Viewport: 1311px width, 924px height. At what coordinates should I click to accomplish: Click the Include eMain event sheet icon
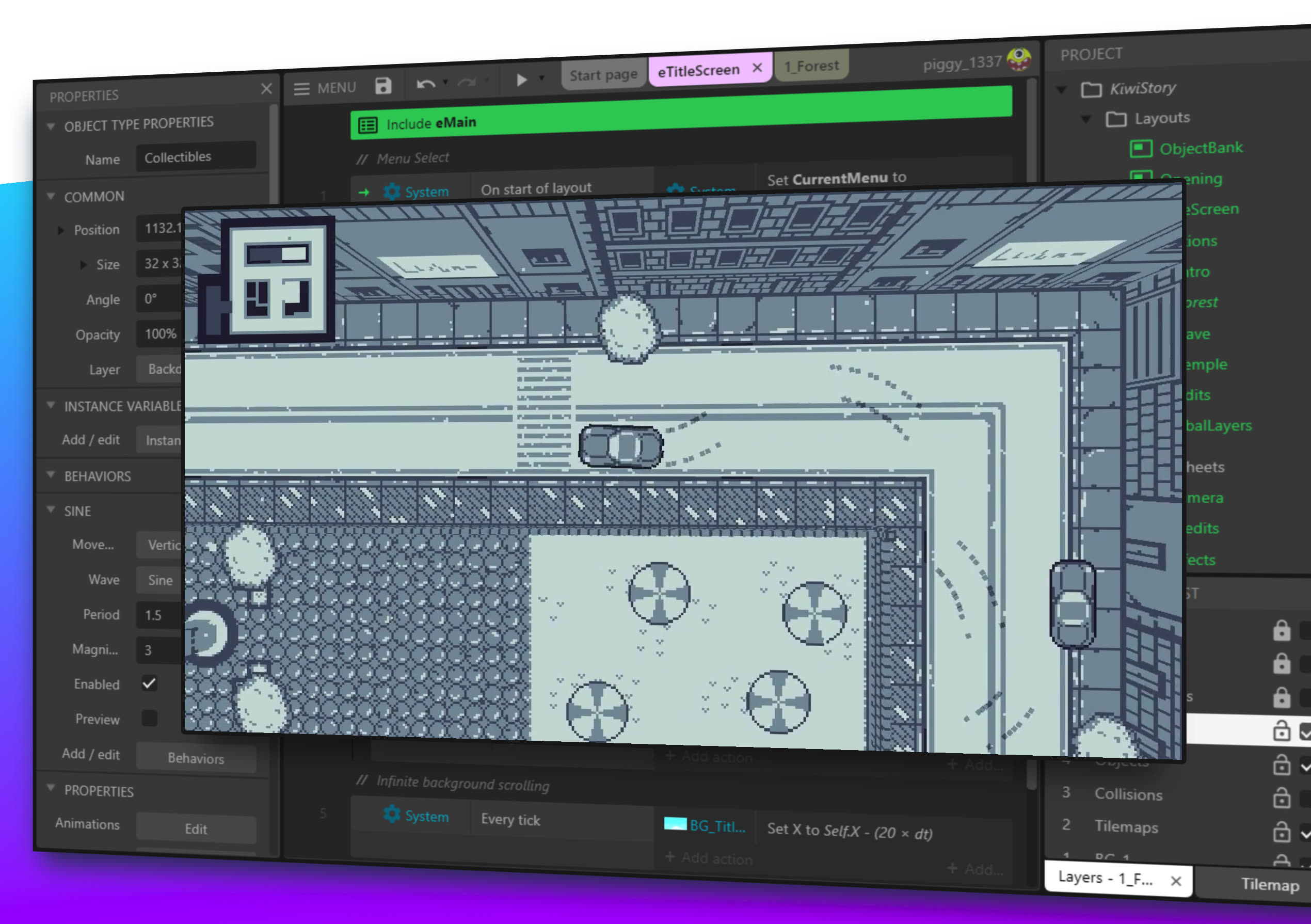coord(367,125)
